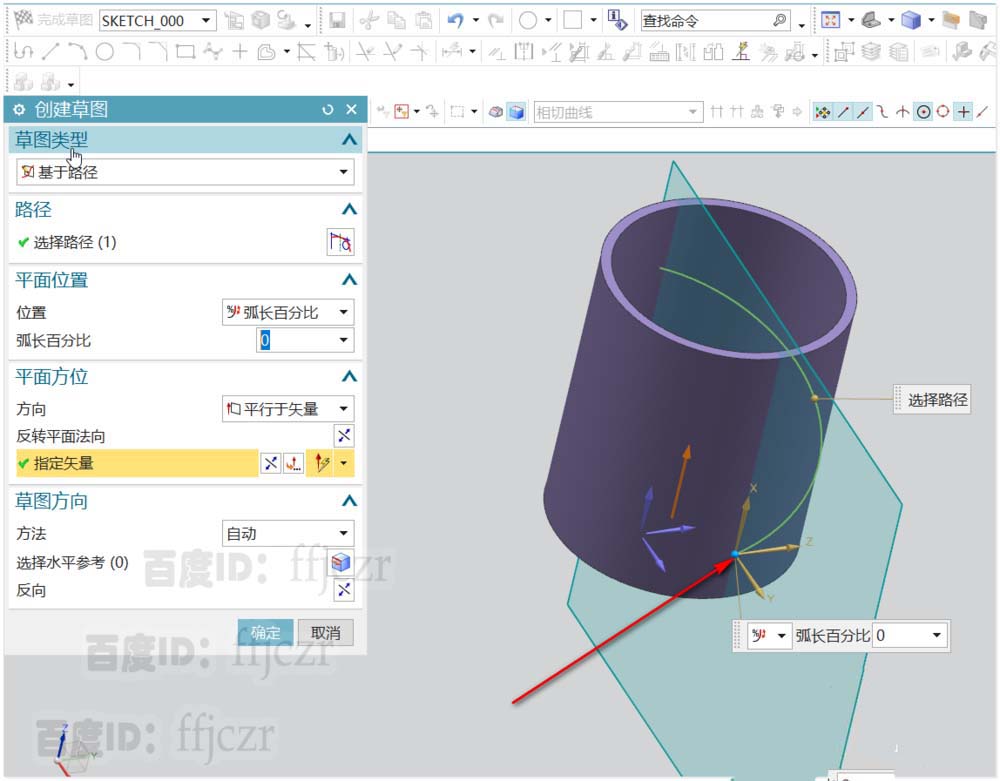
Task: Toggle the snap to end point option
Action: coord(843,112)
